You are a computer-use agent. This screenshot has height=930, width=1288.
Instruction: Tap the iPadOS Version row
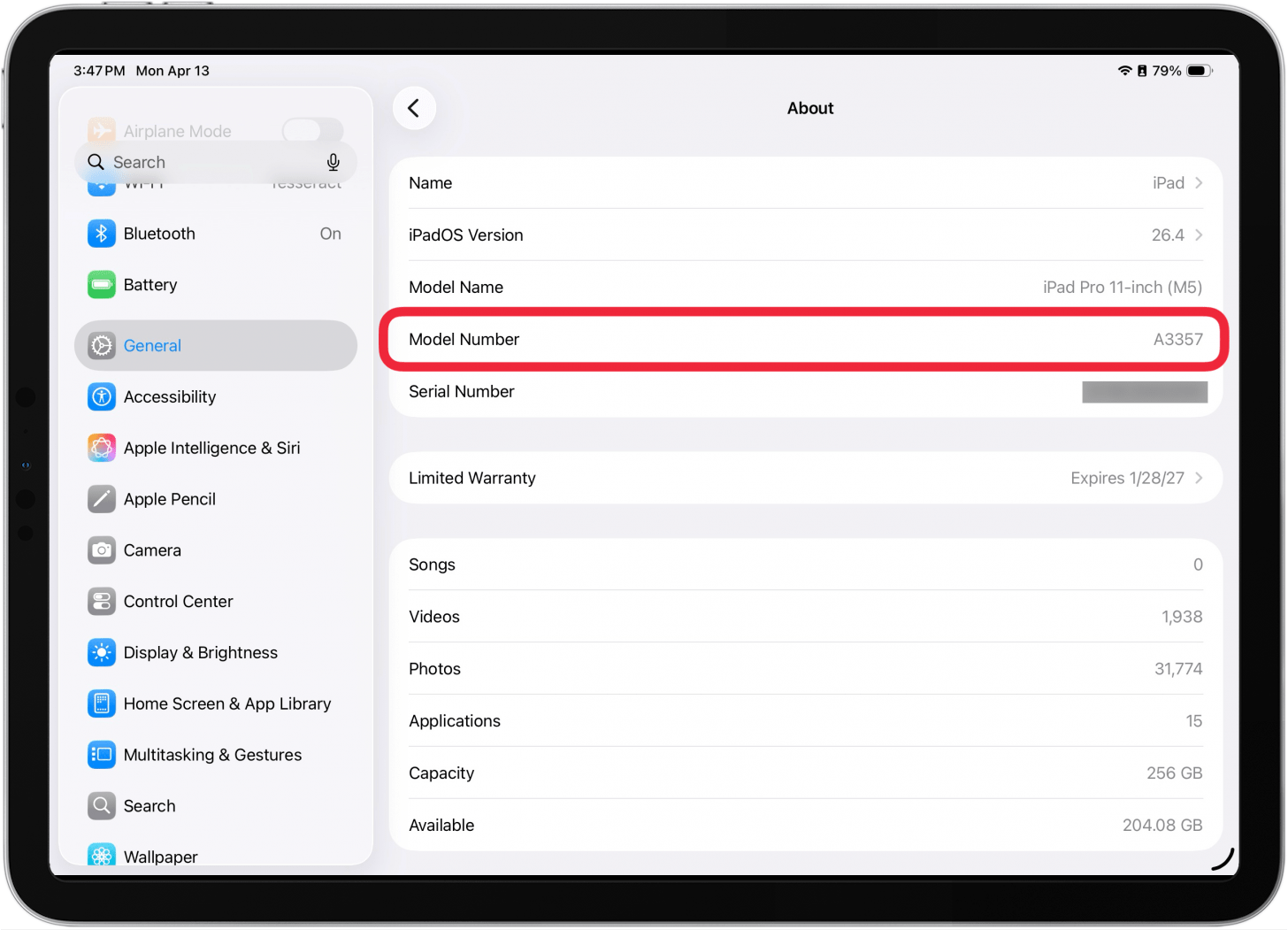pyautogui.click(x=806, y=235)
